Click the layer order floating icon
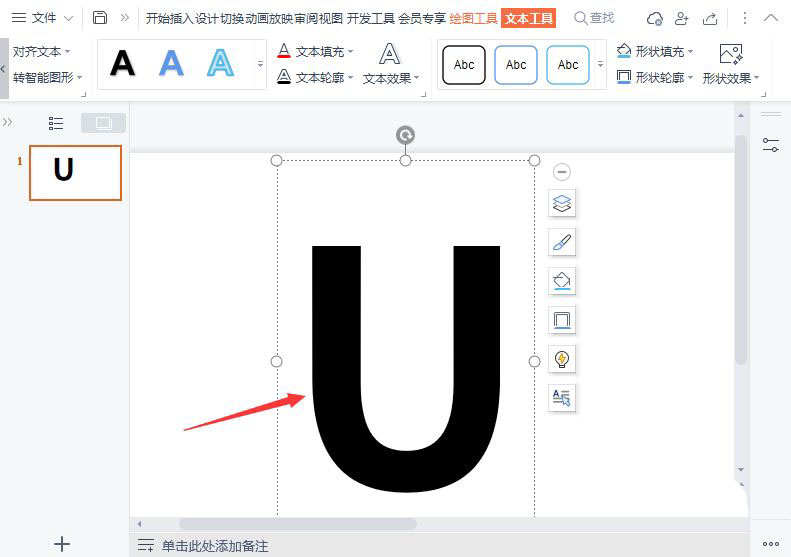This screenshot has width=791, height=557. click(x=561, y=203)
